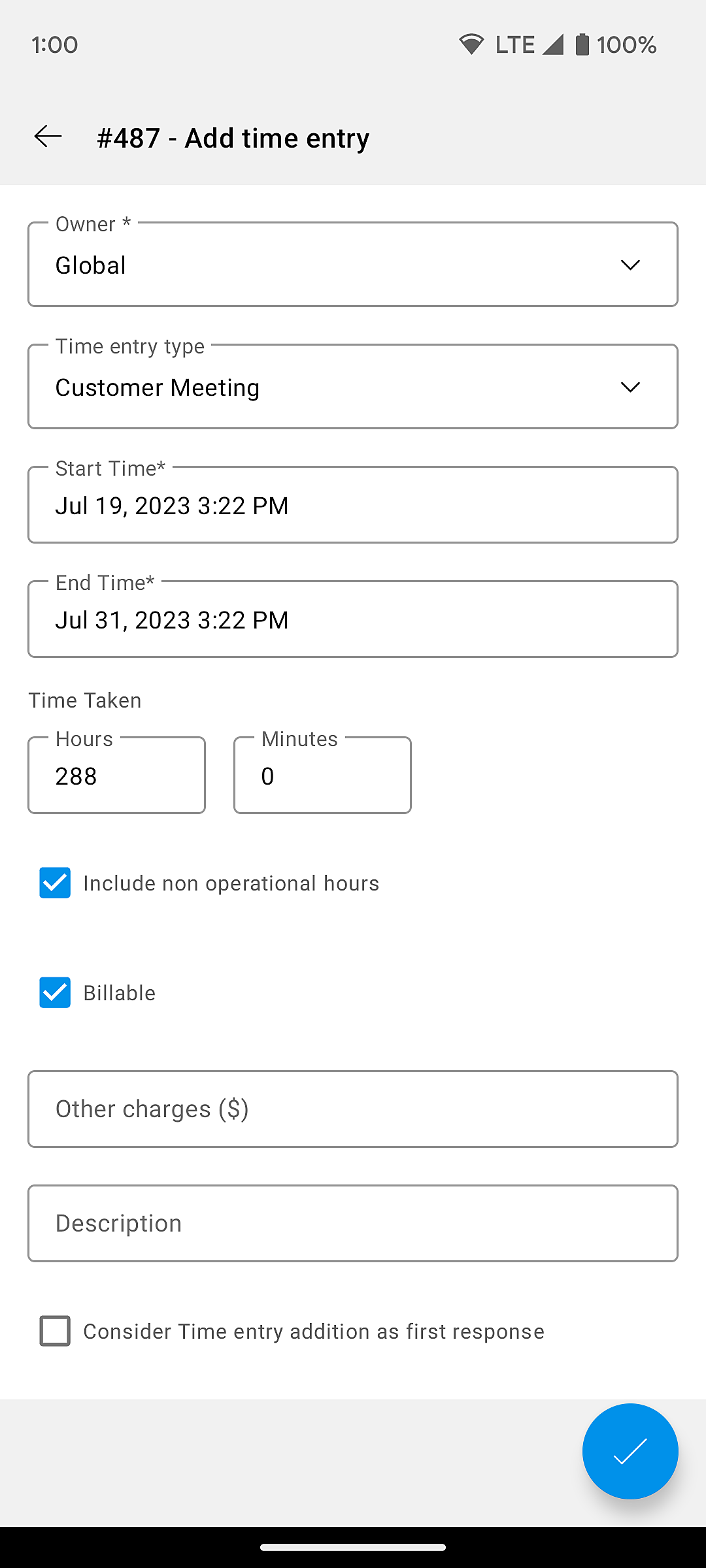This screenshot has width=706, height=1568.
Task: Open the Start Time date picker
Action: point(352,505)
